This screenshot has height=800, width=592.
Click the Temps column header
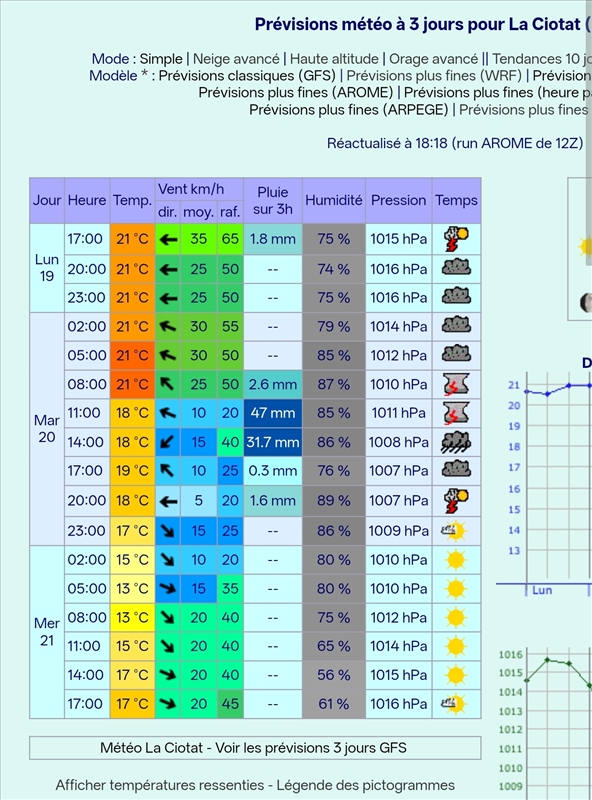point(456,200)
